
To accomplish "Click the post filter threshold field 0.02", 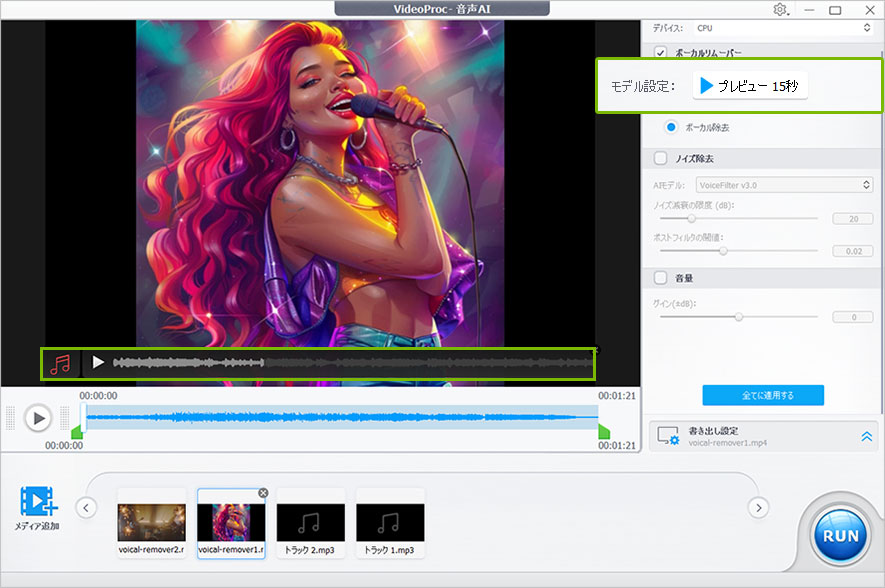I will coord(853,251).
